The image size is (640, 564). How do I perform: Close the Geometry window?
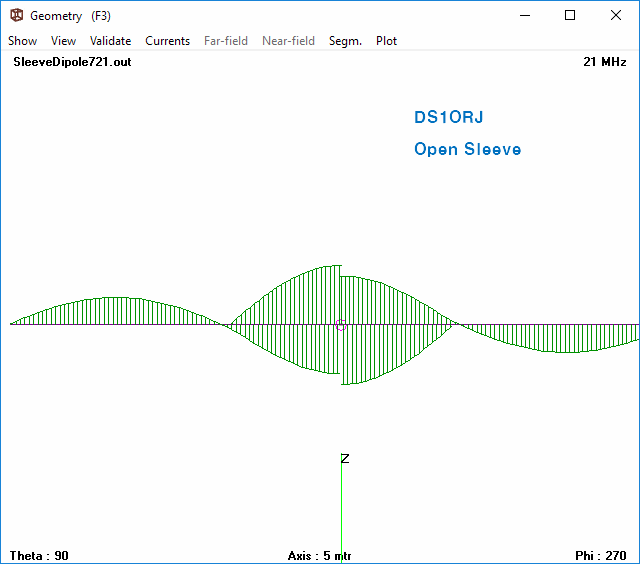point(616,16)
